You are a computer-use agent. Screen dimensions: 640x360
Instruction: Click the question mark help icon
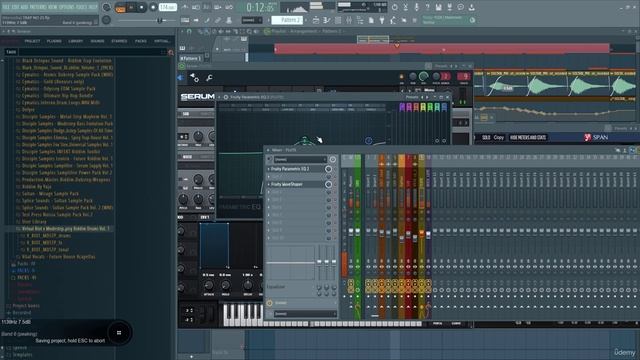(x=427, y=7)
